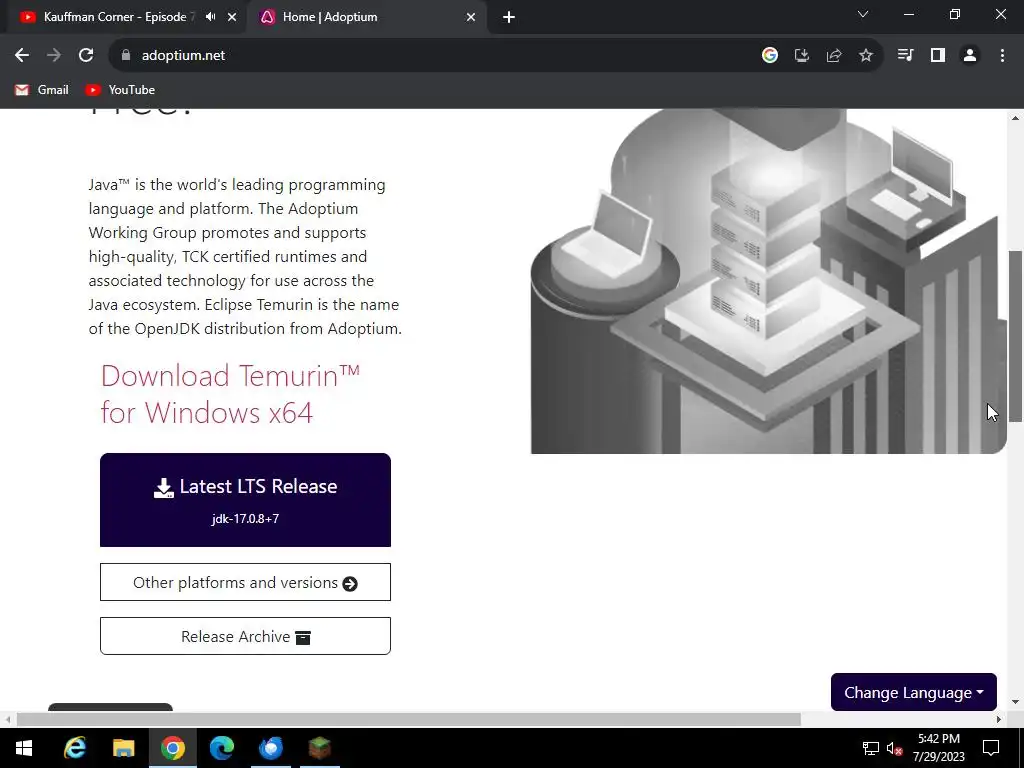Open the Chrome profile icon
Viewport: 1024px width, 768px height.
970,56
